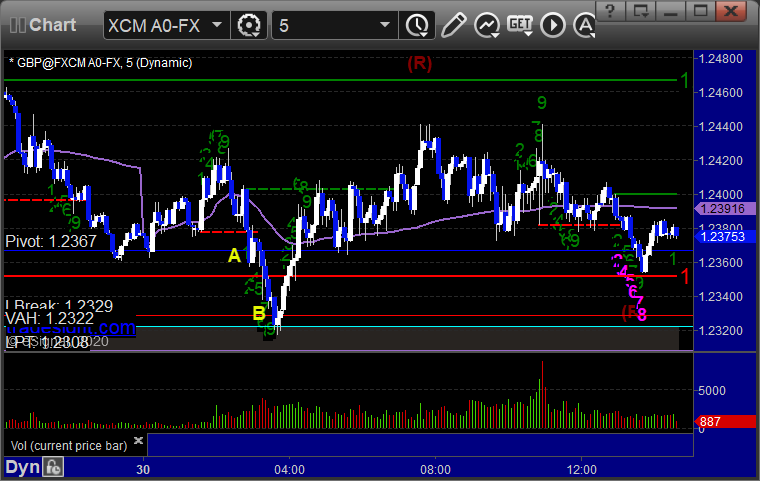This screenshot has height=481, width=760.
Task: Click the green 1 label at upper right line
Action: [684, 80]
